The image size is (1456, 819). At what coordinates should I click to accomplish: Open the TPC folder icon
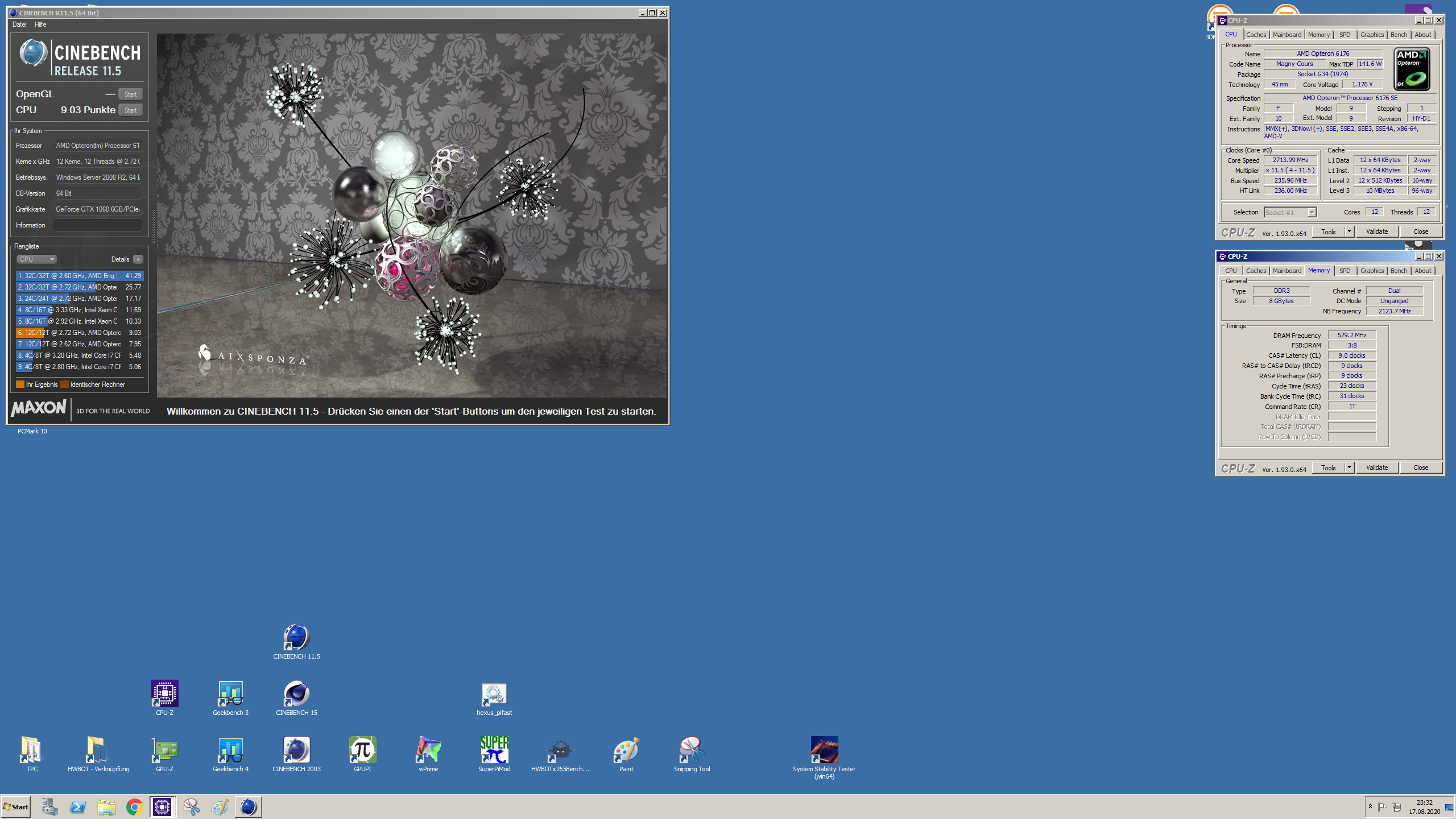tap(32, 754)
